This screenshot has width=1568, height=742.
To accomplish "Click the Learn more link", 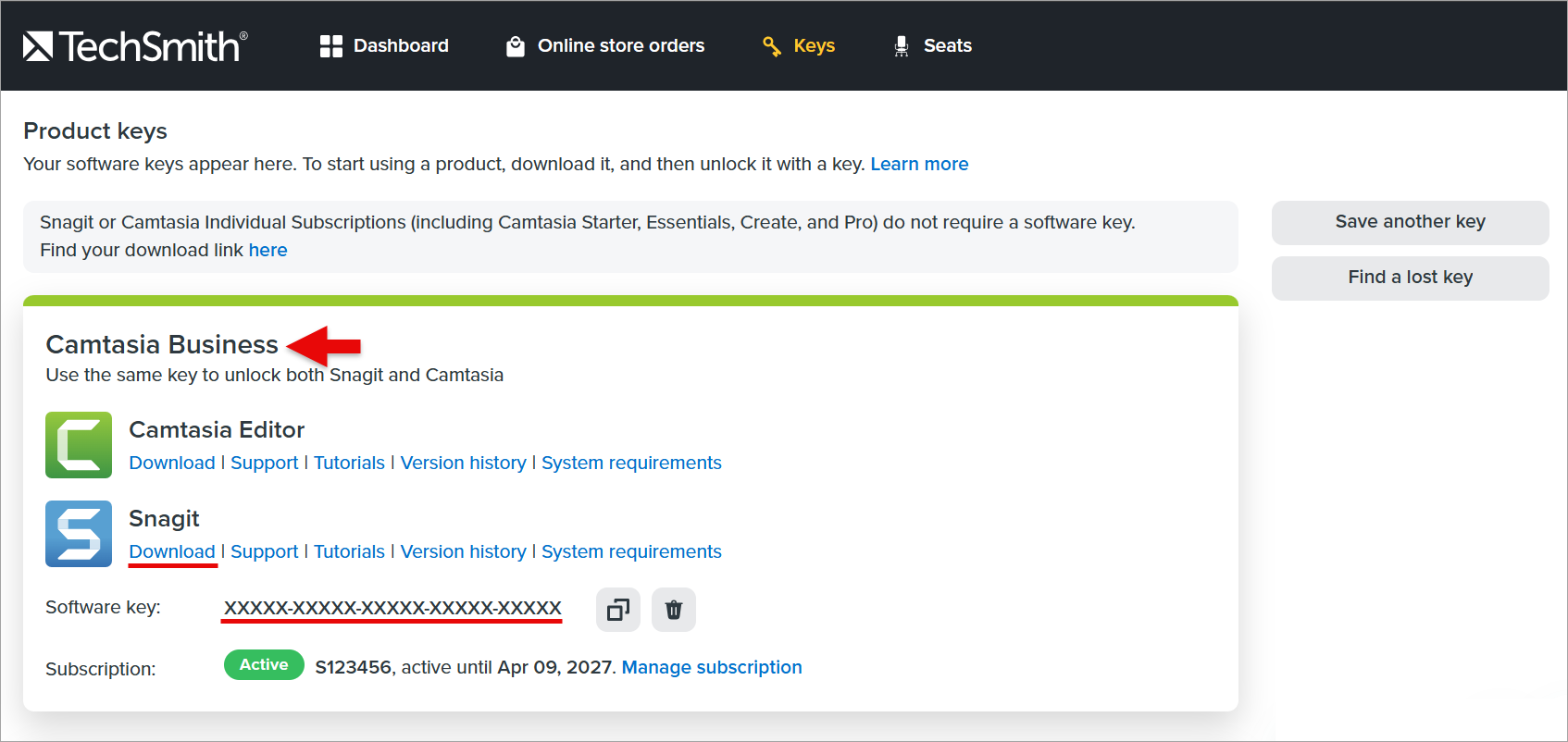I will pyautogui.click(x=919, y=164).
